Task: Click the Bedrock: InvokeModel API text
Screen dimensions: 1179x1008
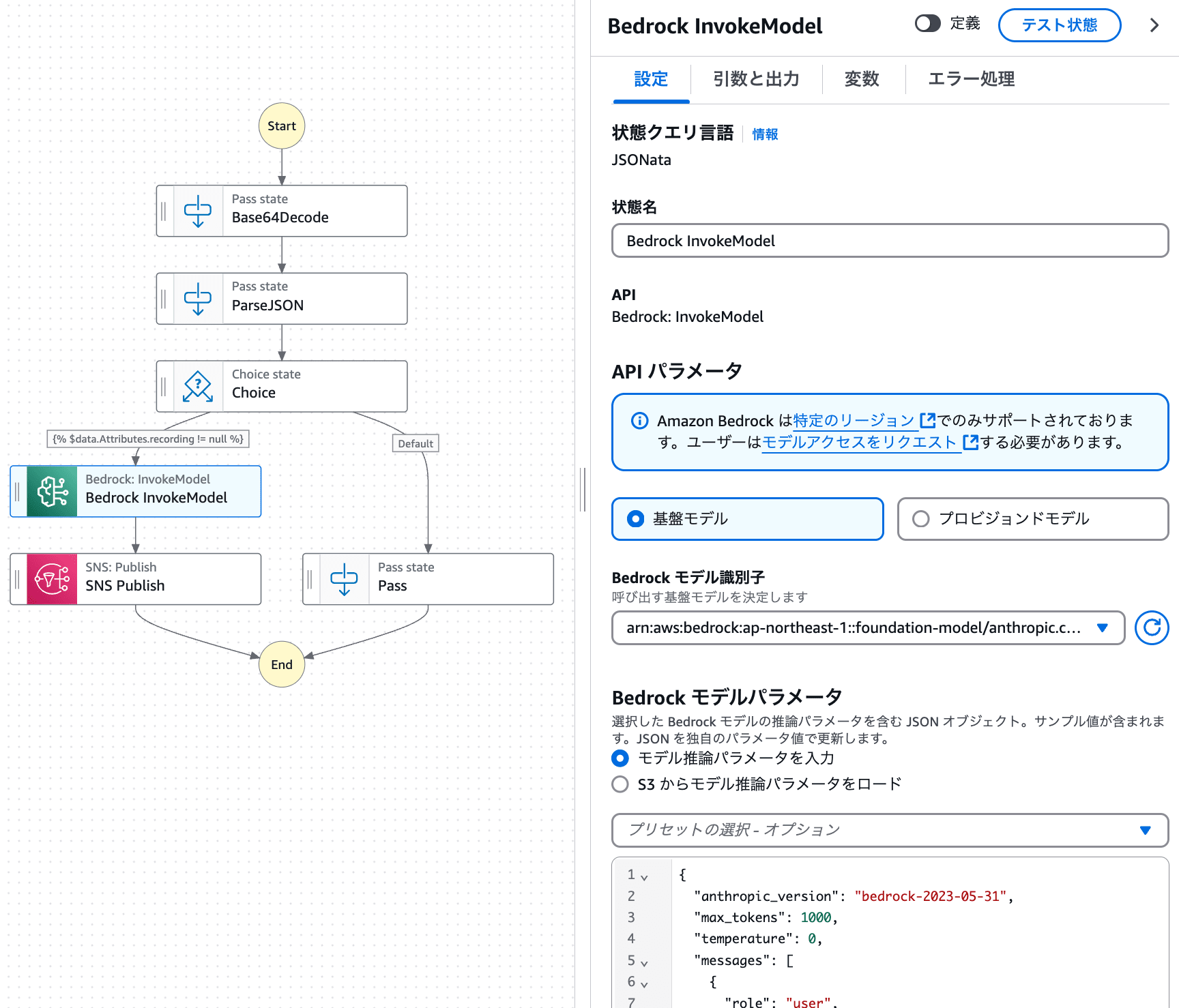Action: [x=688, y=316]
